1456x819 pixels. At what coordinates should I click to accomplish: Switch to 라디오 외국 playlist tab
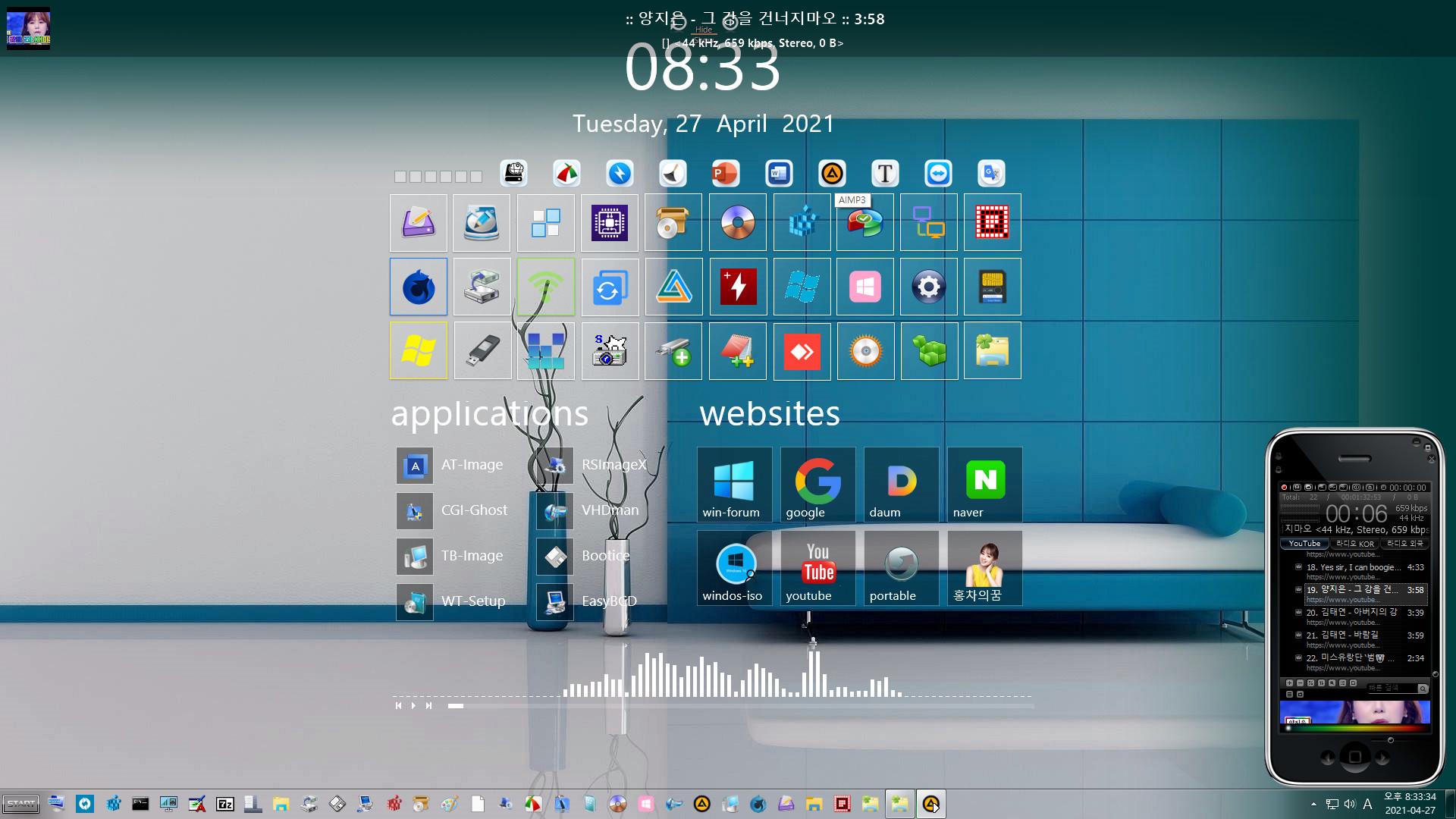click(x=1404, y=543)
